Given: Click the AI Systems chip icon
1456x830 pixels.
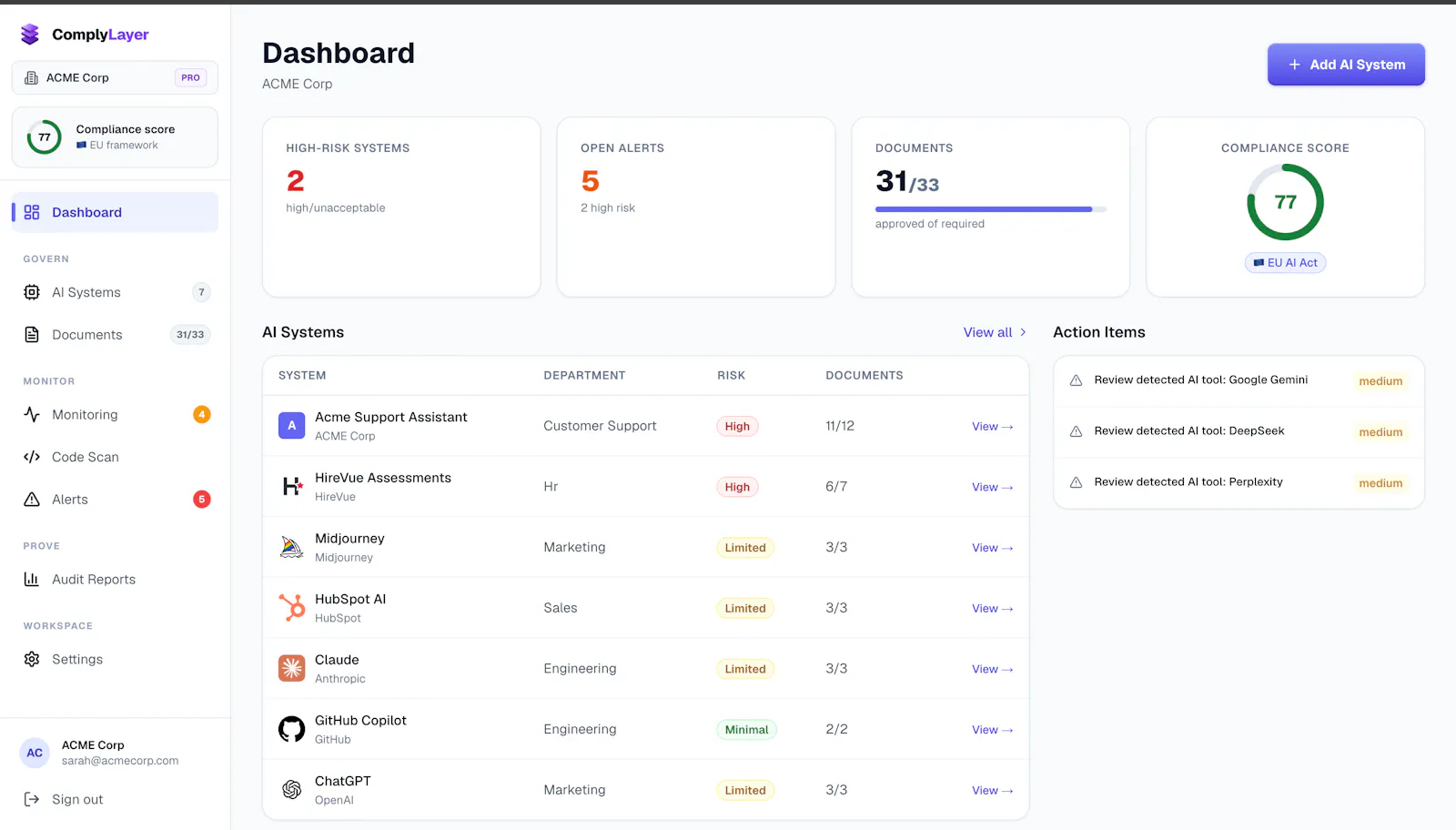Looking at the screenshot, I should click(x=32, y=292).
